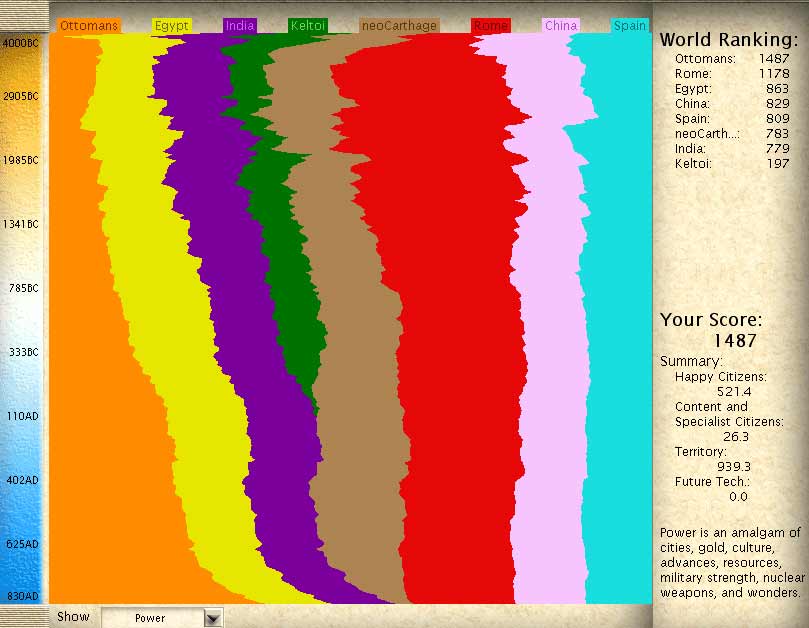This screenshot has width=809, height=628.
Task: Select the Egypt legend label
Action: coord(172,26)
